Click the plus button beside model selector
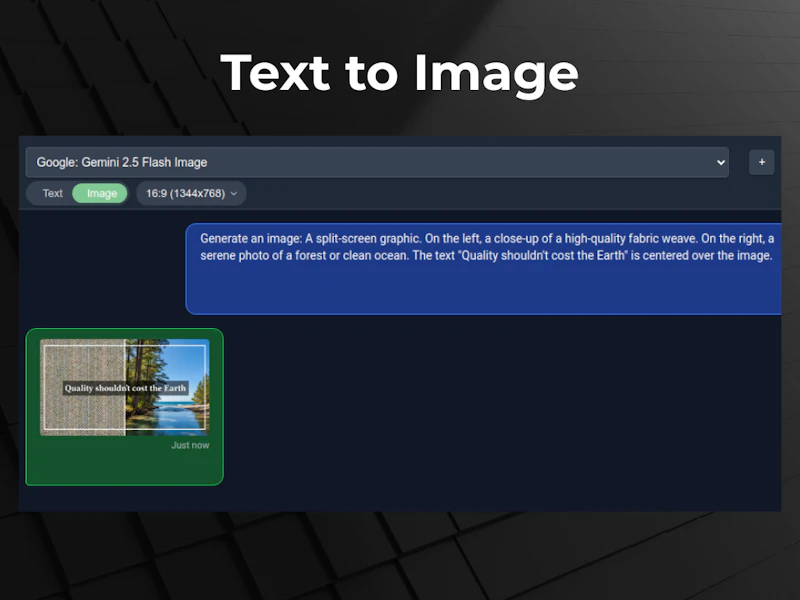Screen dimensions: 800x600 [x=761, y=162]
